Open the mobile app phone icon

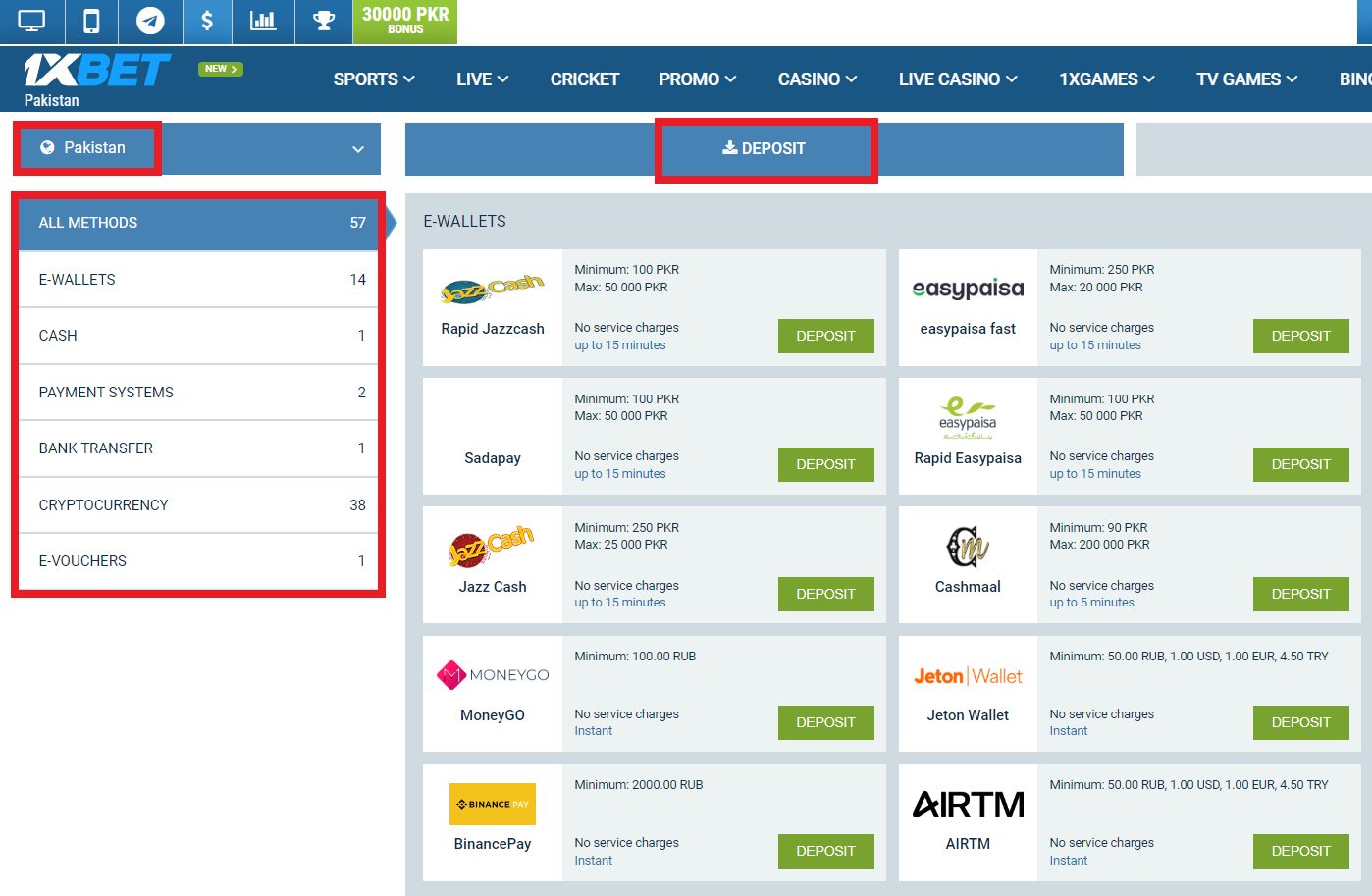91,21
